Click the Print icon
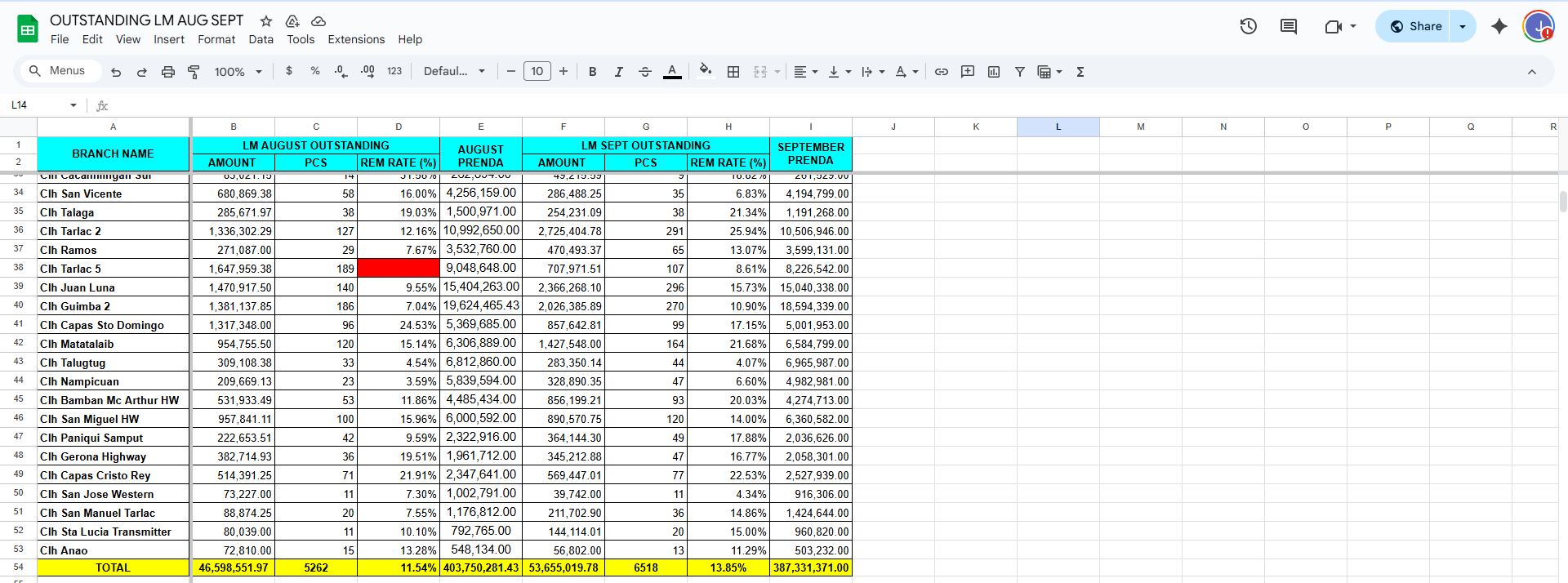The height and width of the screenshot is (583, 1568). click(x=167, y=72)
